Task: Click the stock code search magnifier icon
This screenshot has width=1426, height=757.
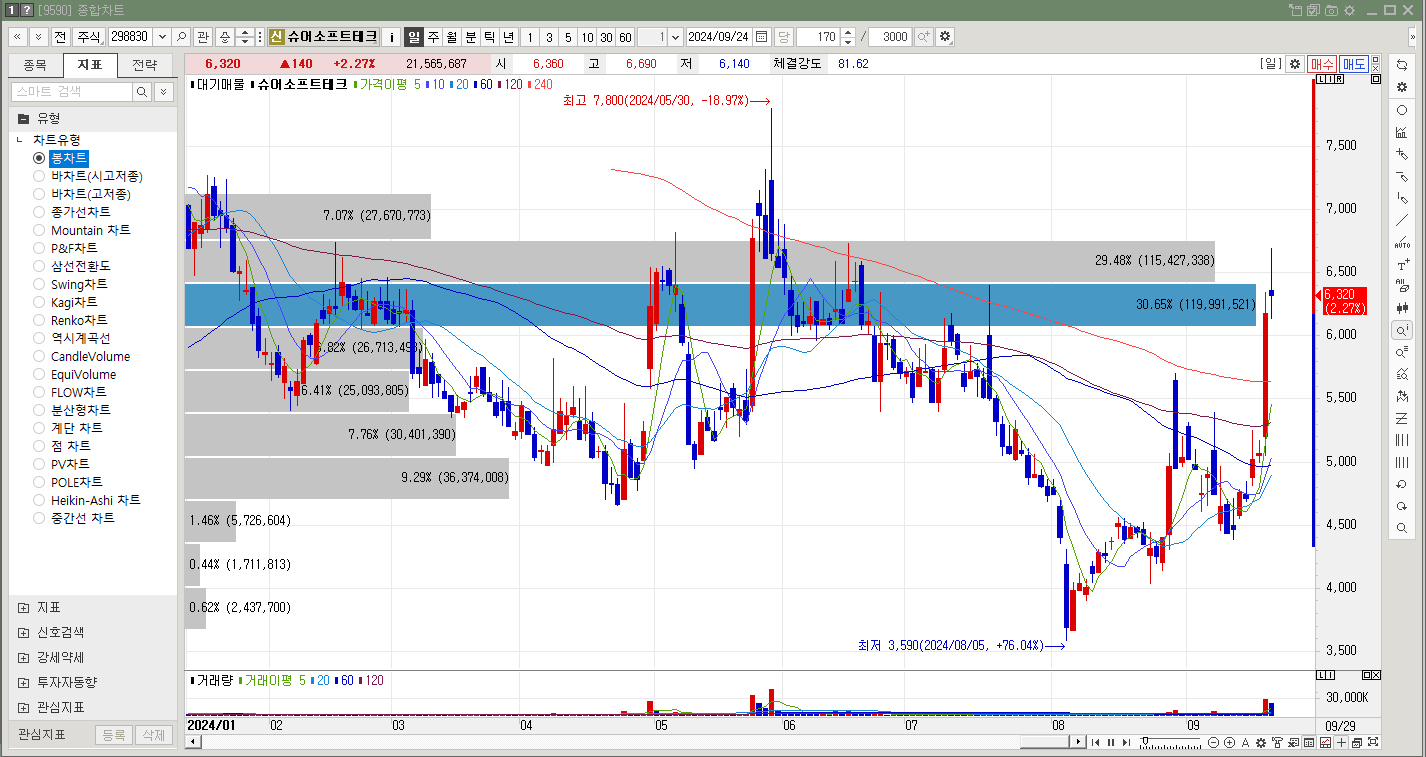Action: click(181, 37)
